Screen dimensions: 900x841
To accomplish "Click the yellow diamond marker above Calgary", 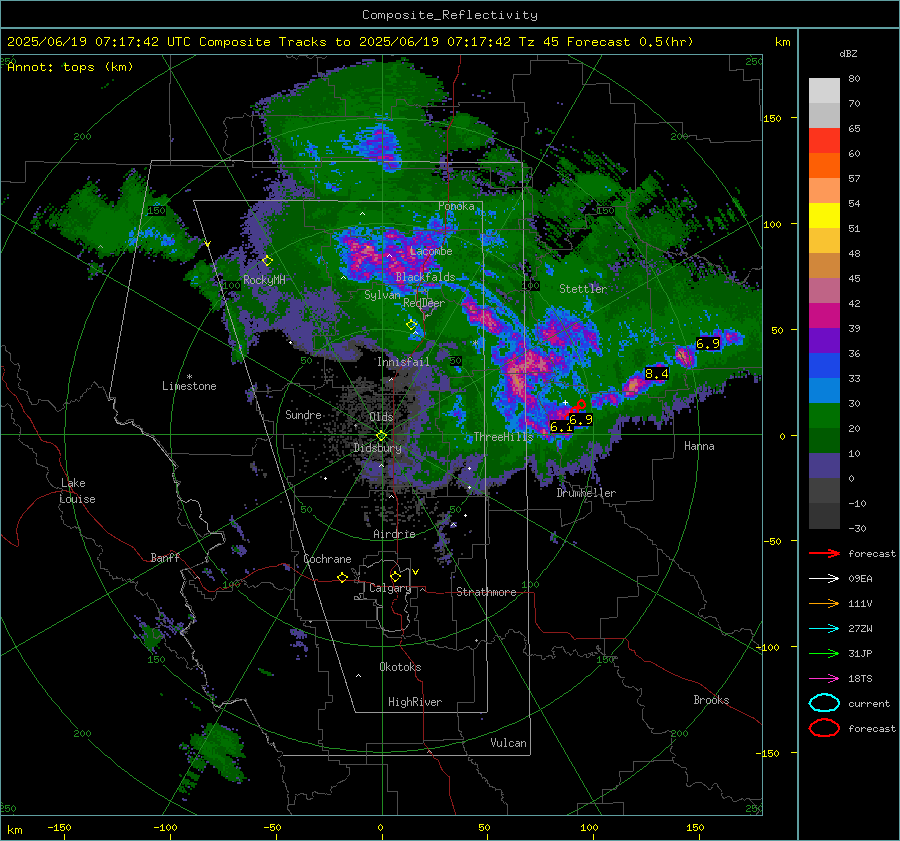I will click(x=395, y=576).
